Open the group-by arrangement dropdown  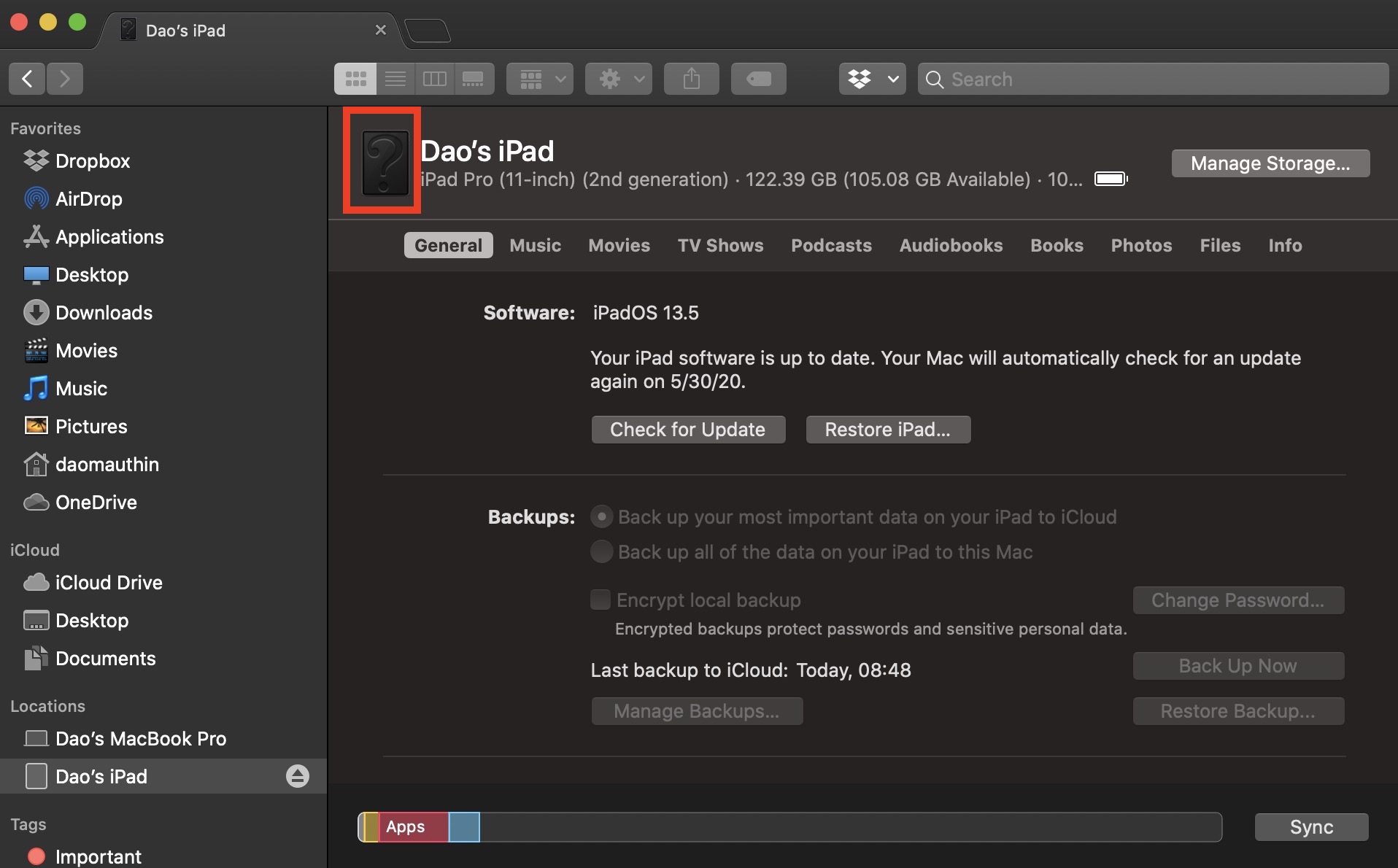[x=540, y=79]
